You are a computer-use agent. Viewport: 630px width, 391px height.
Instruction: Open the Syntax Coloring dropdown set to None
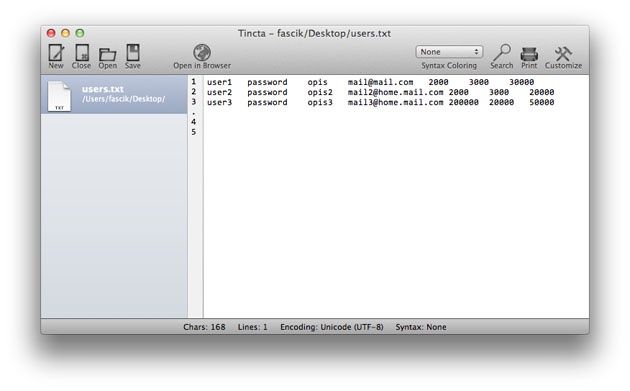click(449, 52)
